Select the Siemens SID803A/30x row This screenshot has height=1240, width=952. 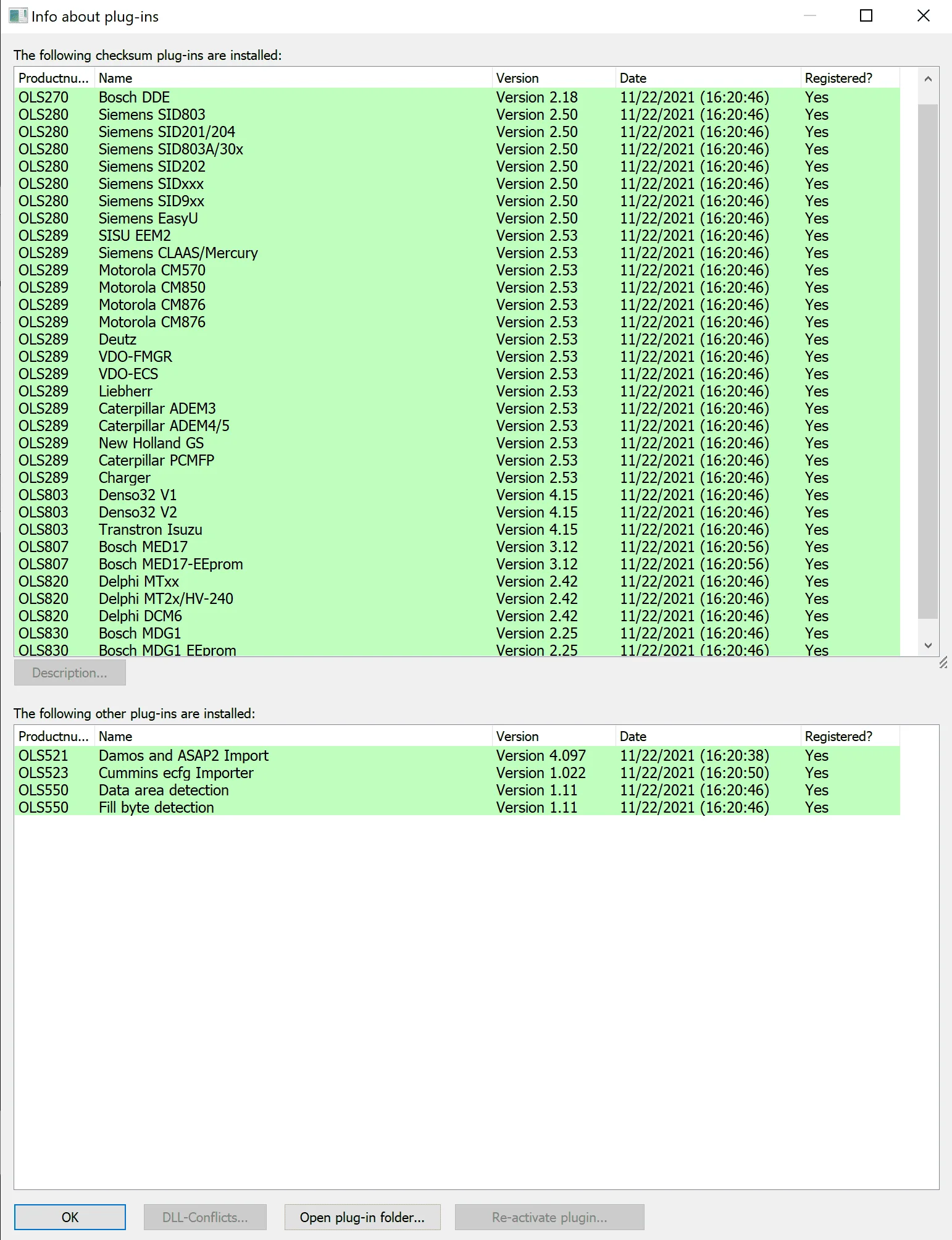pos(457,149)
